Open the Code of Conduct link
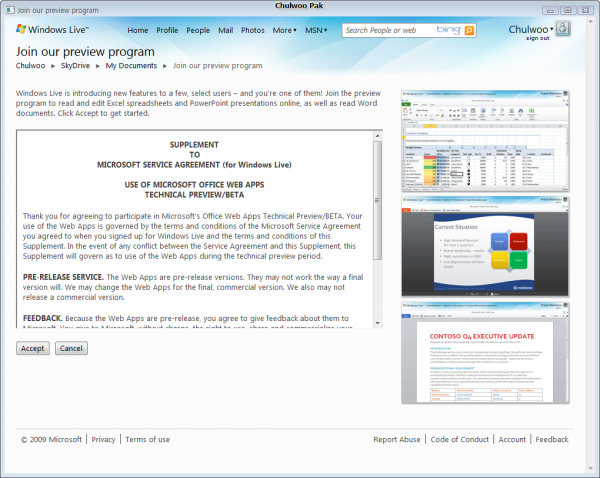The image size is (600, 478). coord(460,439)
